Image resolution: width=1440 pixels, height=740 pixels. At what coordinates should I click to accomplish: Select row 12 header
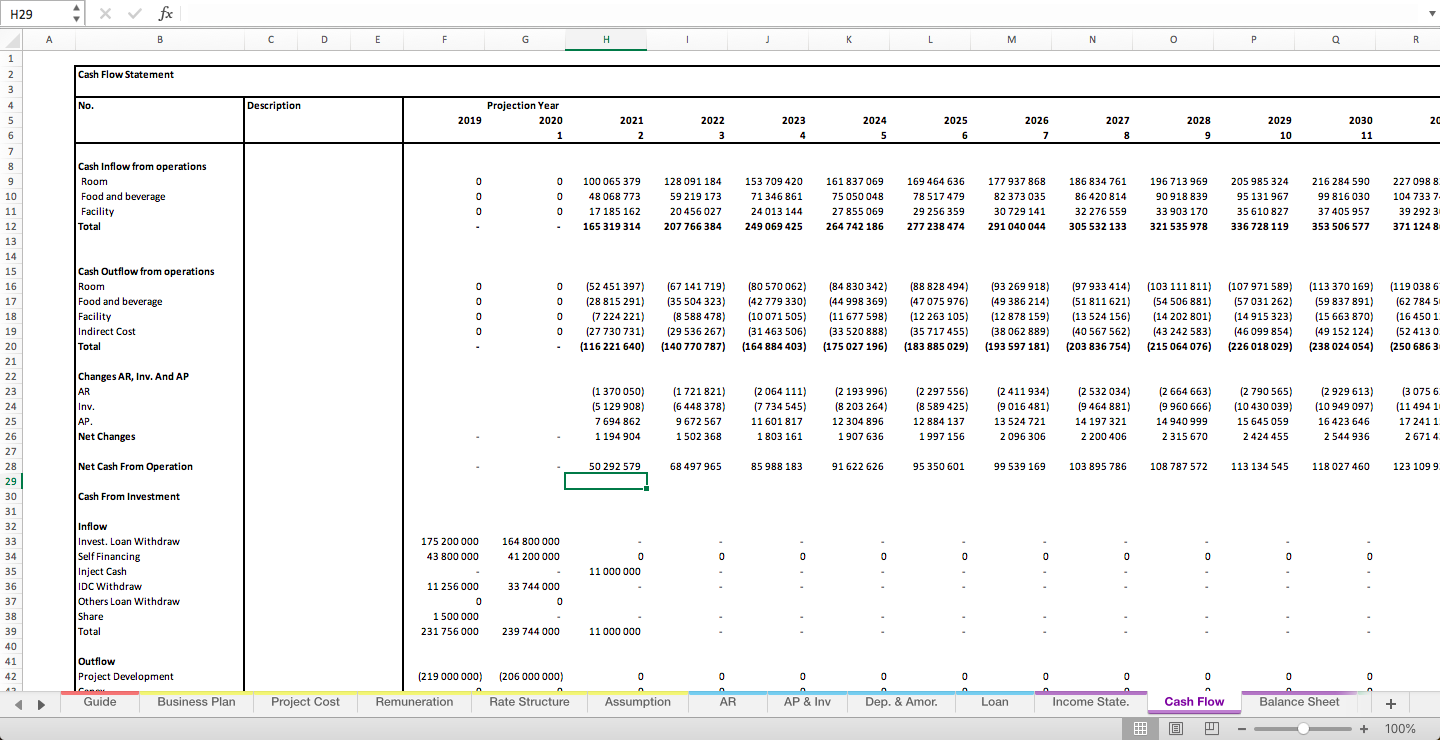[x=11, y=226]
